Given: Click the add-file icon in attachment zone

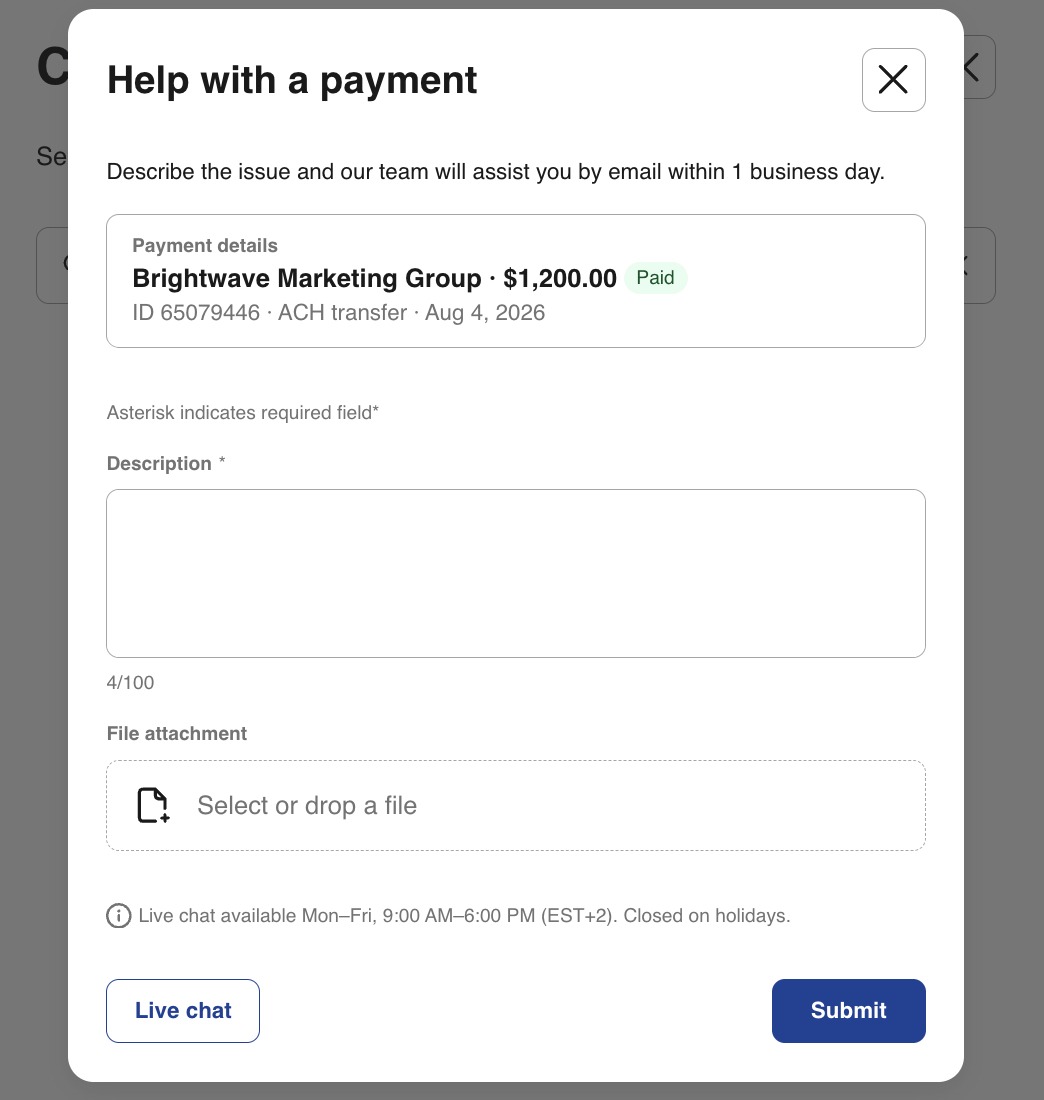Looking at the screenshot, I should pyautogui.click(x=153, y=805).
